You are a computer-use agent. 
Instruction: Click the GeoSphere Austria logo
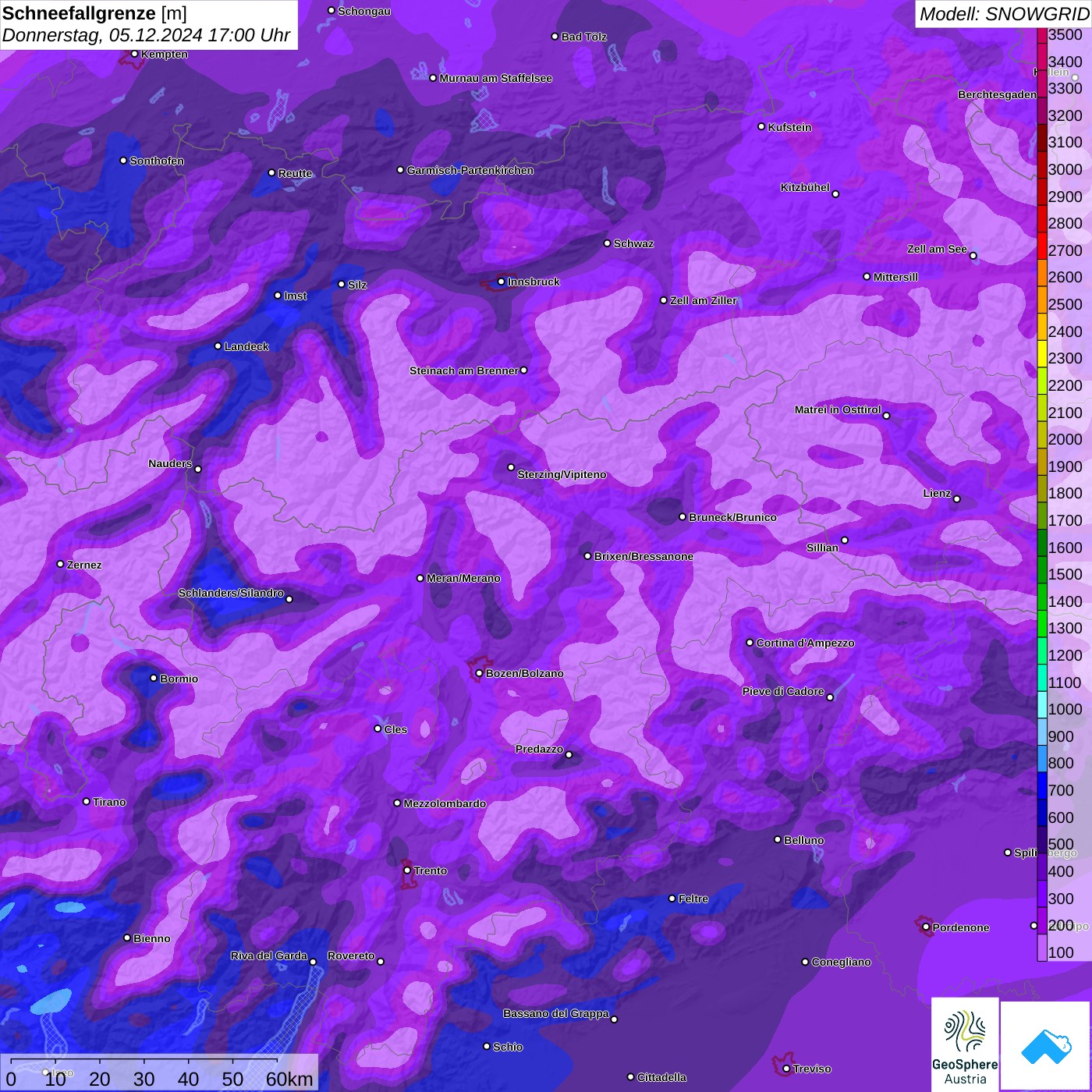tap(965, 1044)
